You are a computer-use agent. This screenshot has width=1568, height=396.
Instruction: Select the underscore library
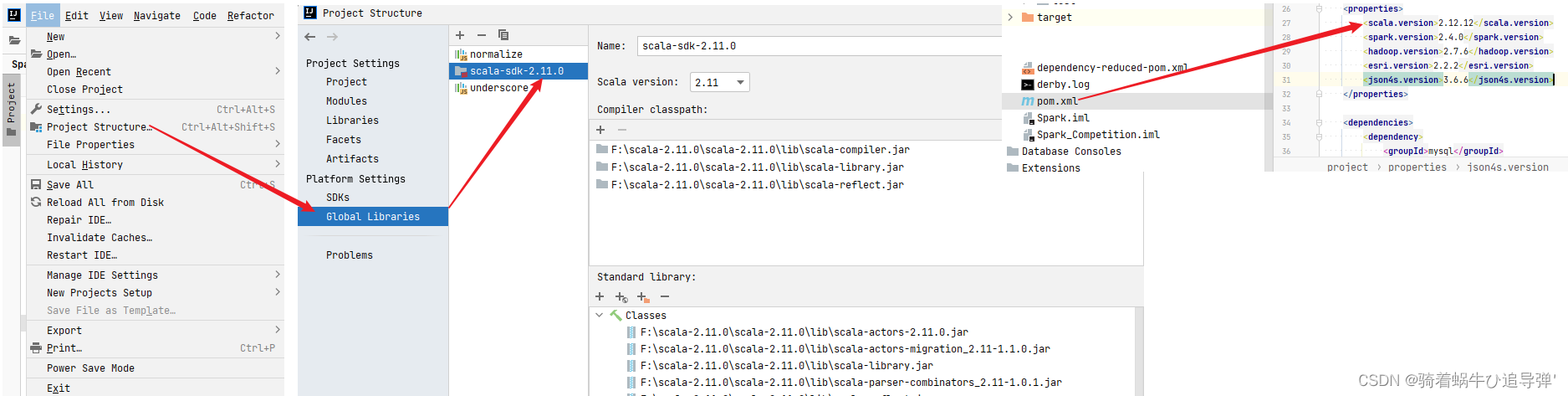[x=499, y=88]
